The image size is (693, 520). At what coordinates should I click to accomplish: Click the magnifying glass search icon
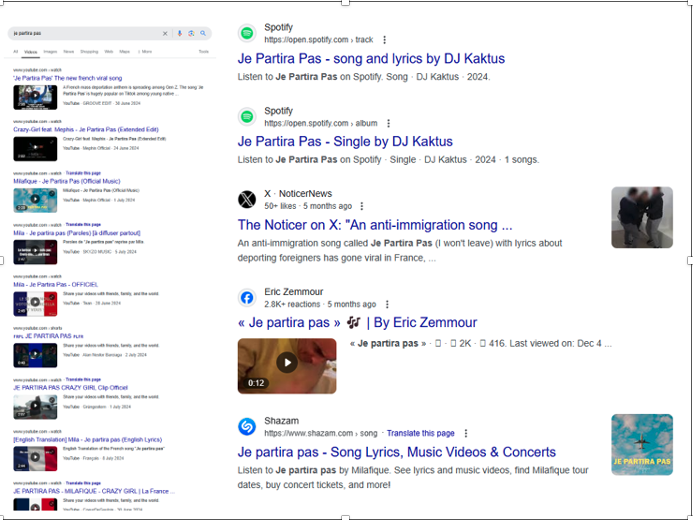pos(203,34)
